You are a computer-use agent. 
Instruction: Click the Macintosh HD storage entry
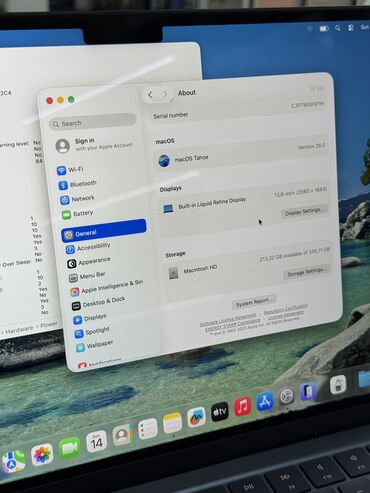click(x=200, y=269)
